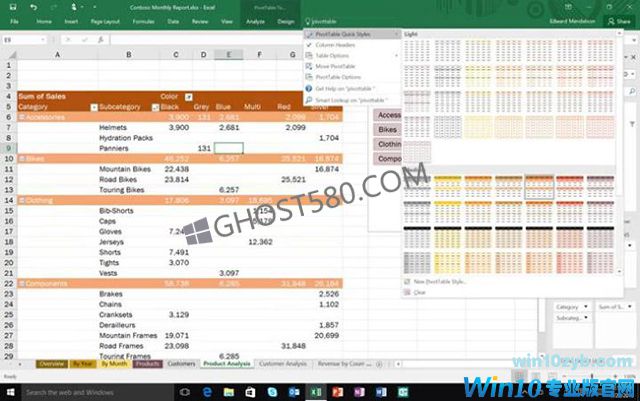Click the formula bar confirm checkmark icon

84,40
